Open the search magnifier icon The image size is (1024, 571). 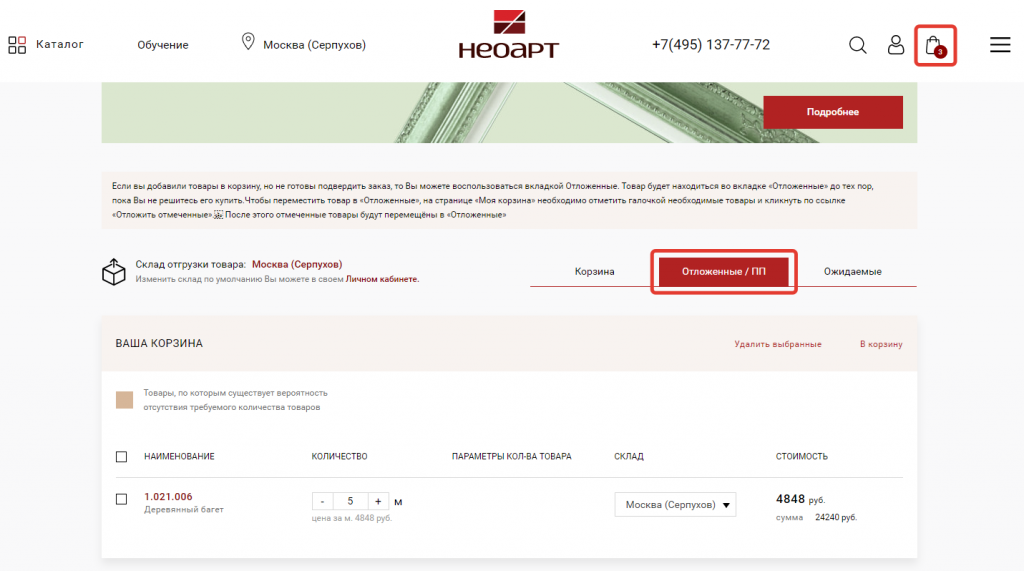tap(857, 44)
